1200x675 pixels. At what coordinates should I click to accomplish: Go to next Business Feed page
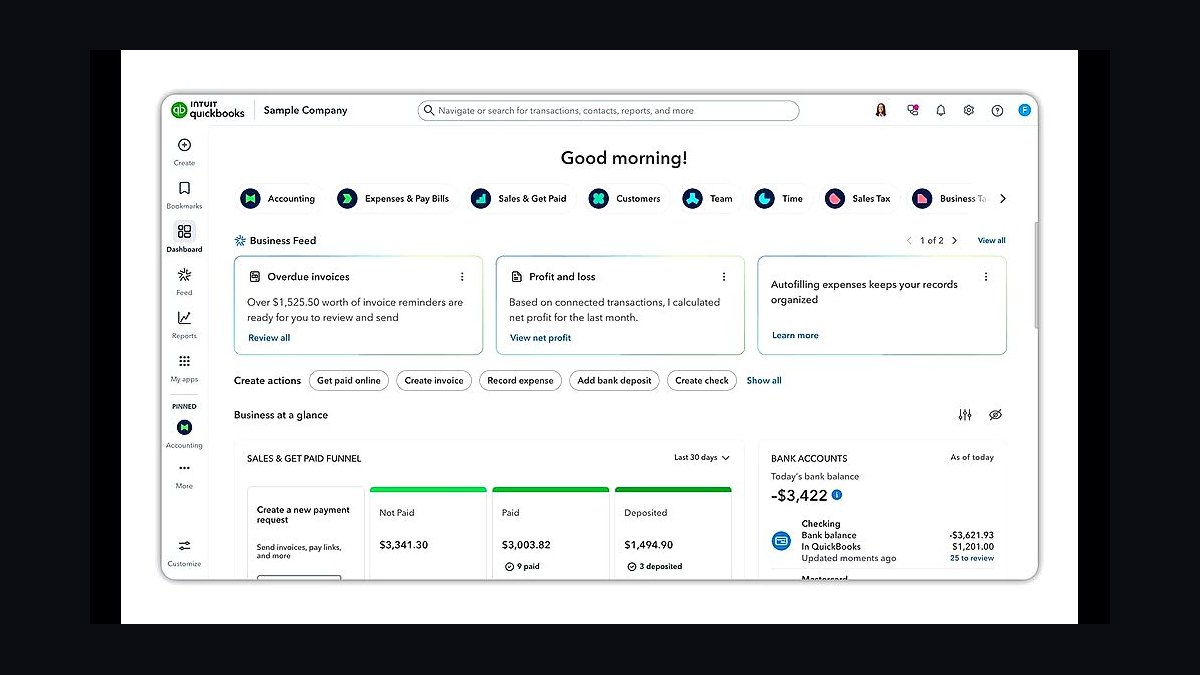click(954, 240)
